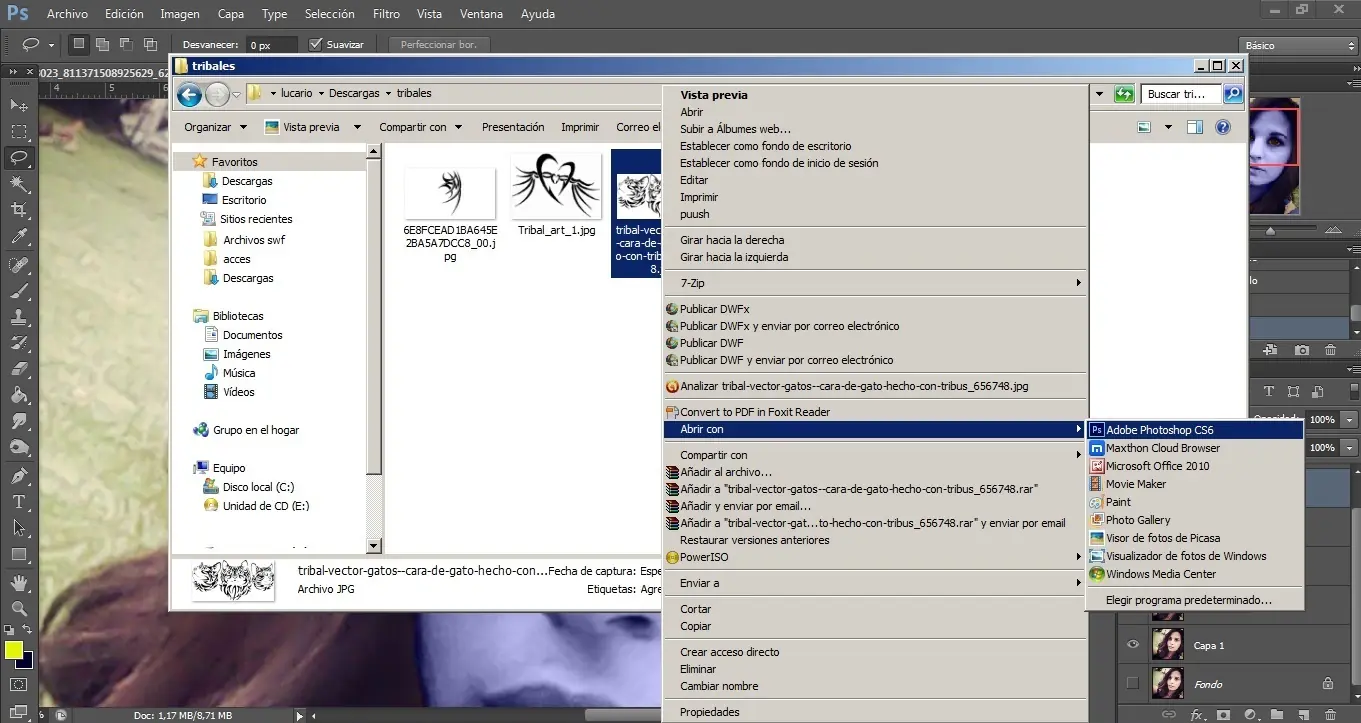Click the Imprimir button in Explorer toolbar

click(x=580, y=127)
